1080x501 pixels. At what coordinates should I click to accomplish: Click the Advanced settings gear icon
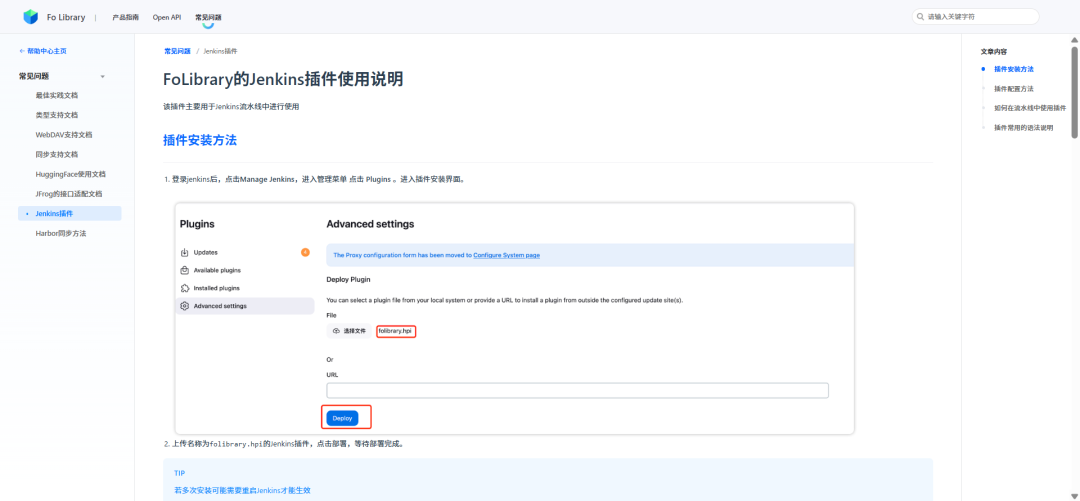click(x=185, y=306)
